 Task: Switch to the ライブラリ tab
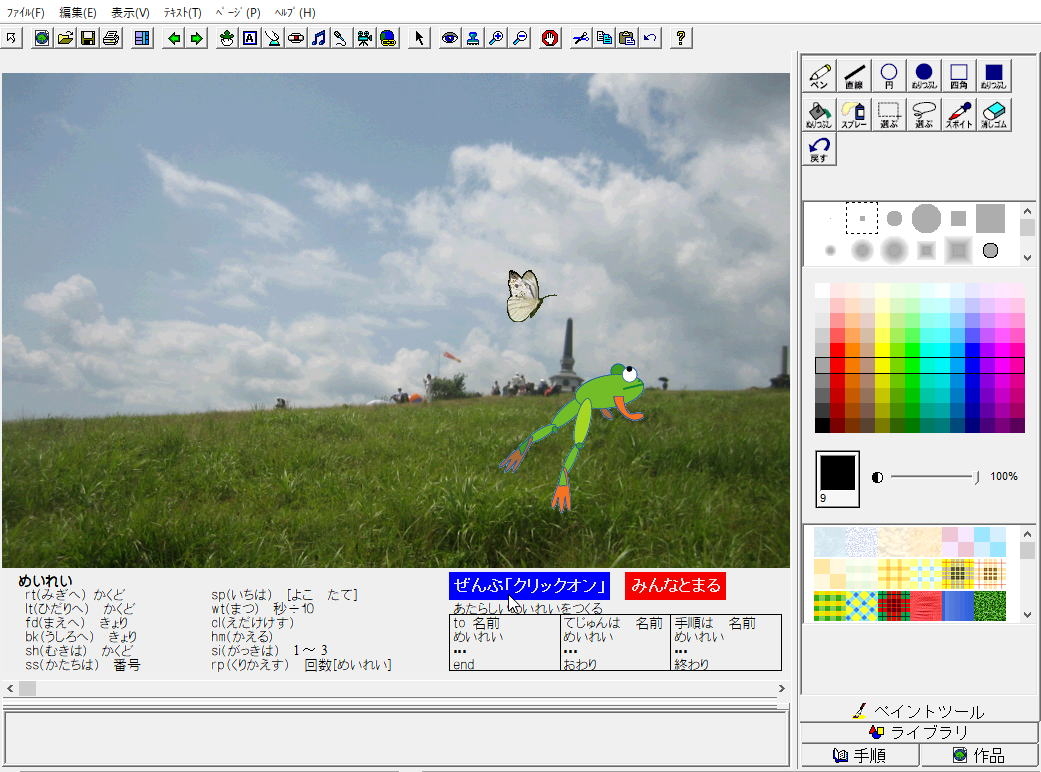coord(920,732)
